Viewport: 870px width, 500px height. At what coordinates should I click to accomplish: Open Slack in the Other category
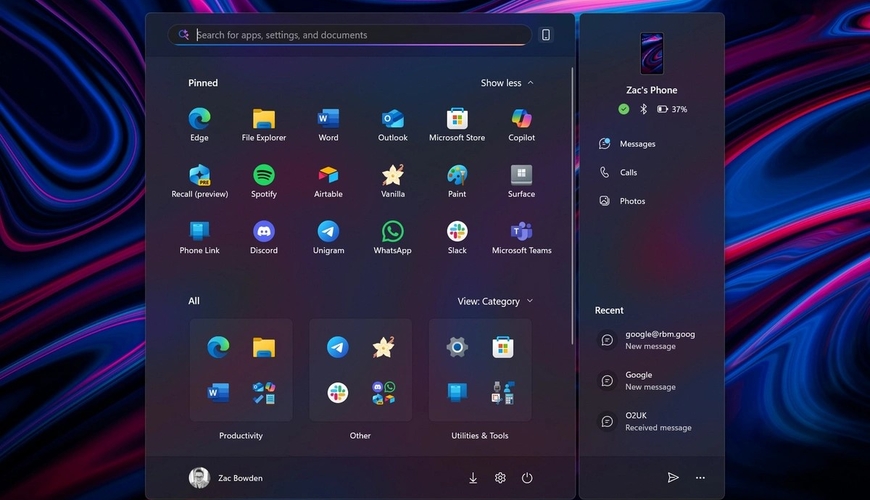337,392
